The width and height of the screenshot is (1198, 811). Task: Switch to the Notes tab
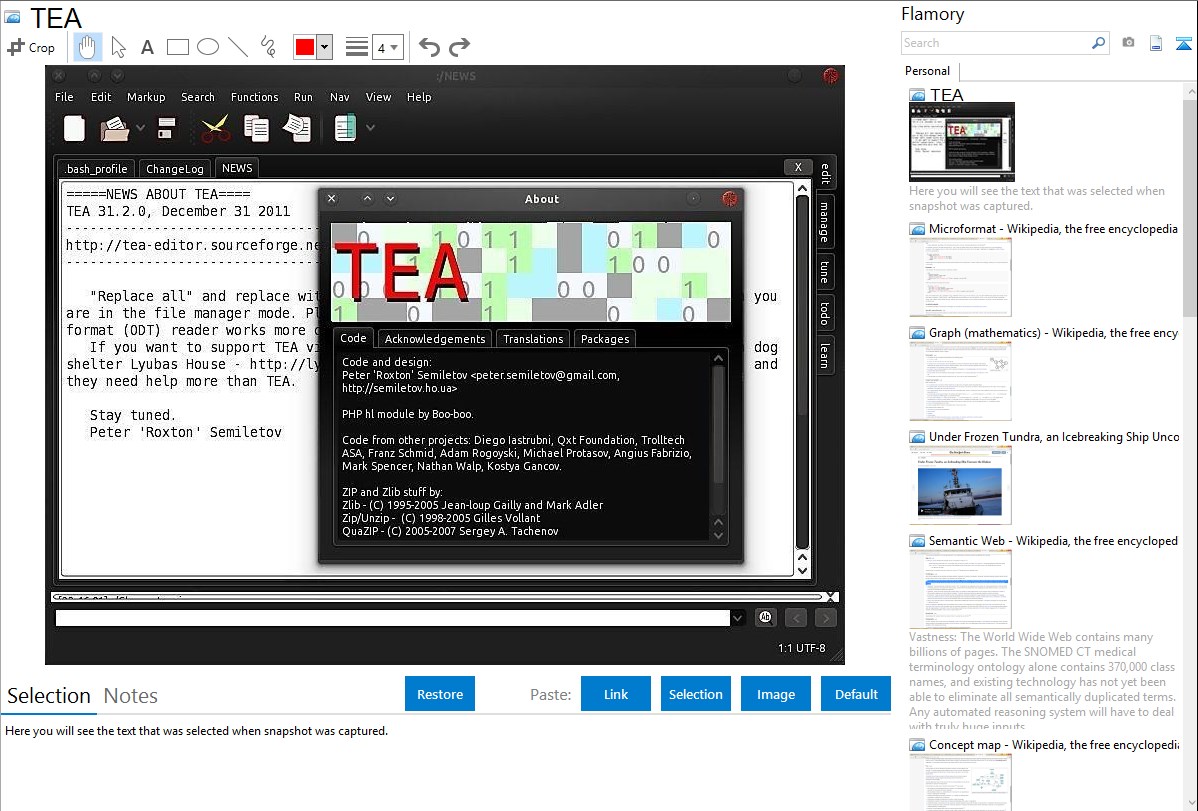click(130, 696)
